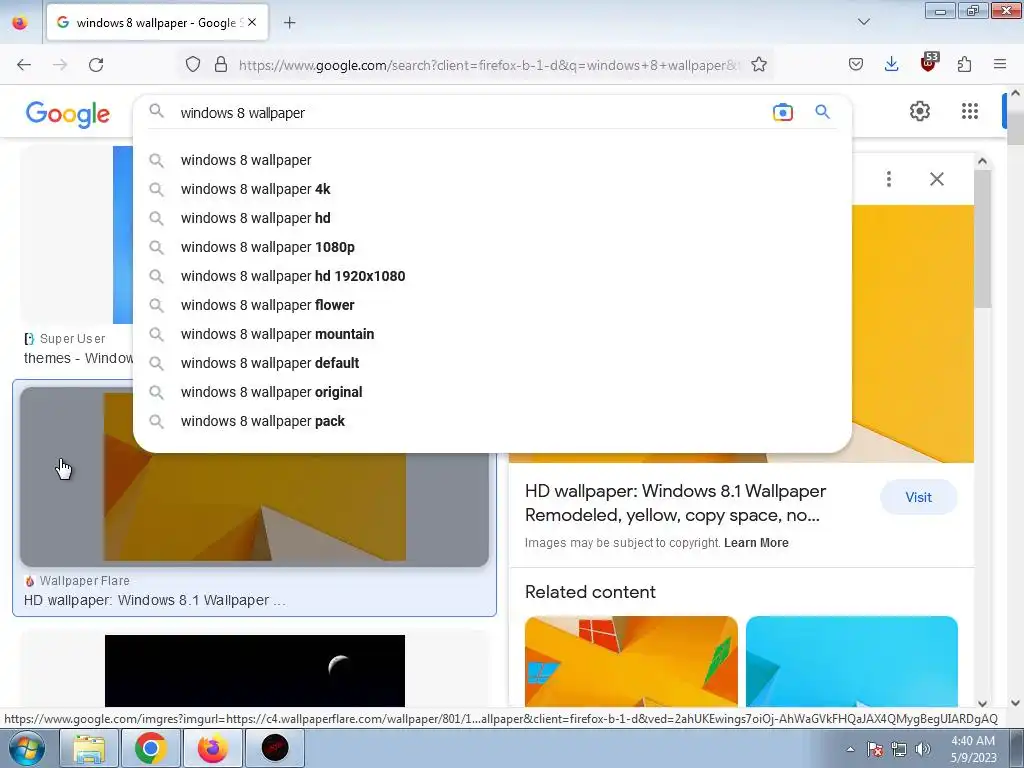
Task: Open the tracking protection shield icon
Action: 193,65
